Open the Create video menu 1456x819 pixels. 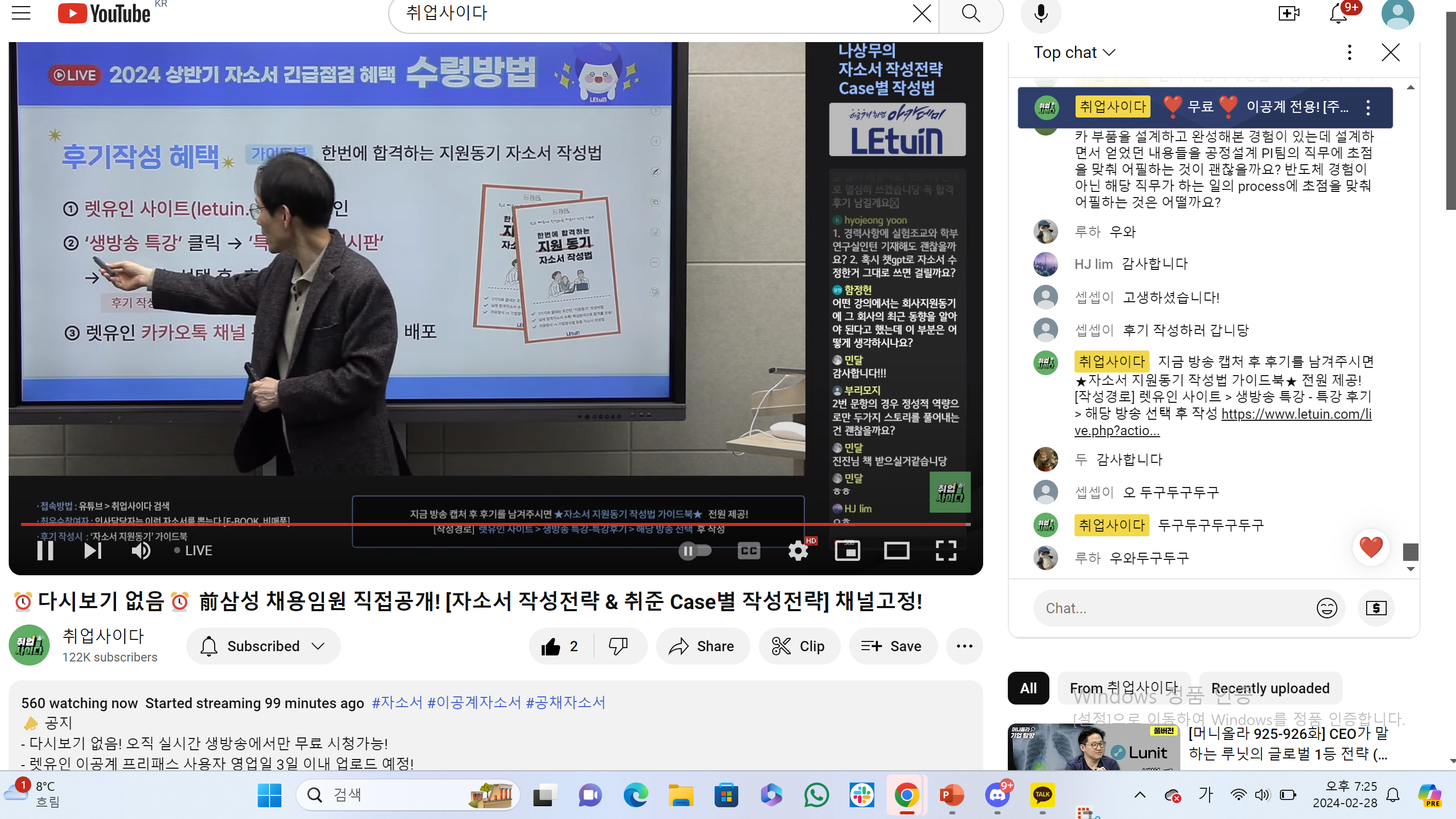[x=1289, y=13]
